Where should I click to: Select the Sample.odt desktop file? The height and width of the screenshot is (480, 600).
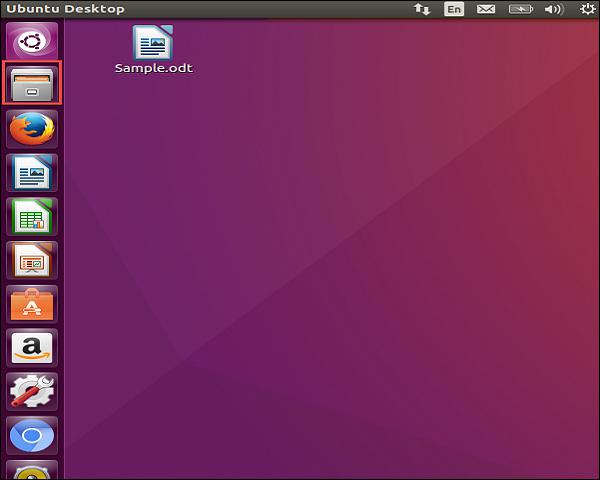tap(153, 41)
